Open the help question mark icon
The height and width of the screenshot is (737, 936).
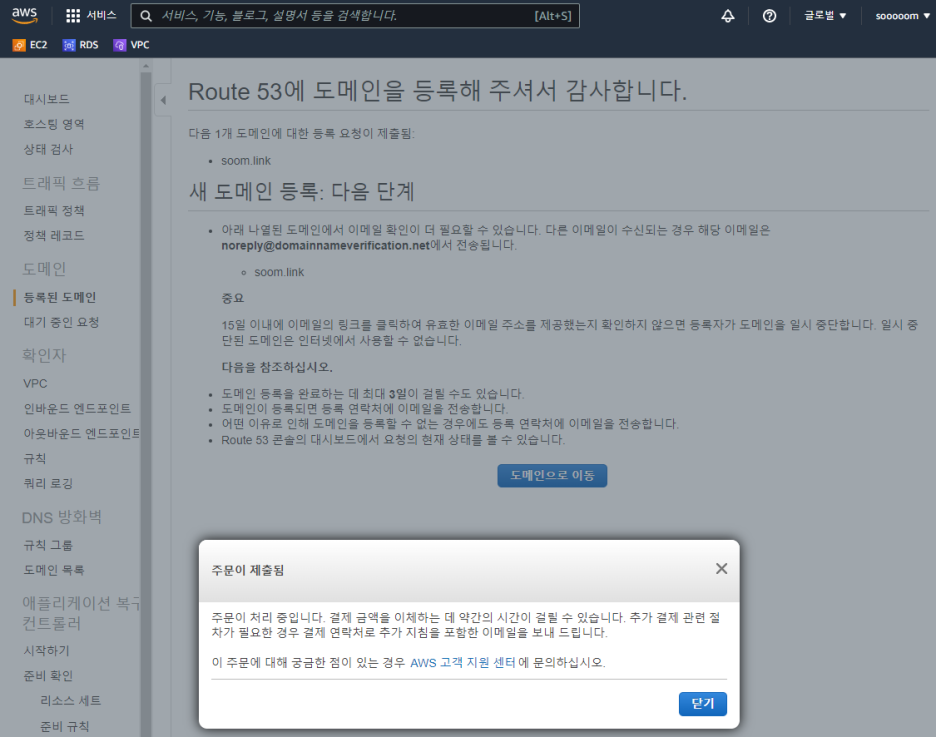[769, 16]
